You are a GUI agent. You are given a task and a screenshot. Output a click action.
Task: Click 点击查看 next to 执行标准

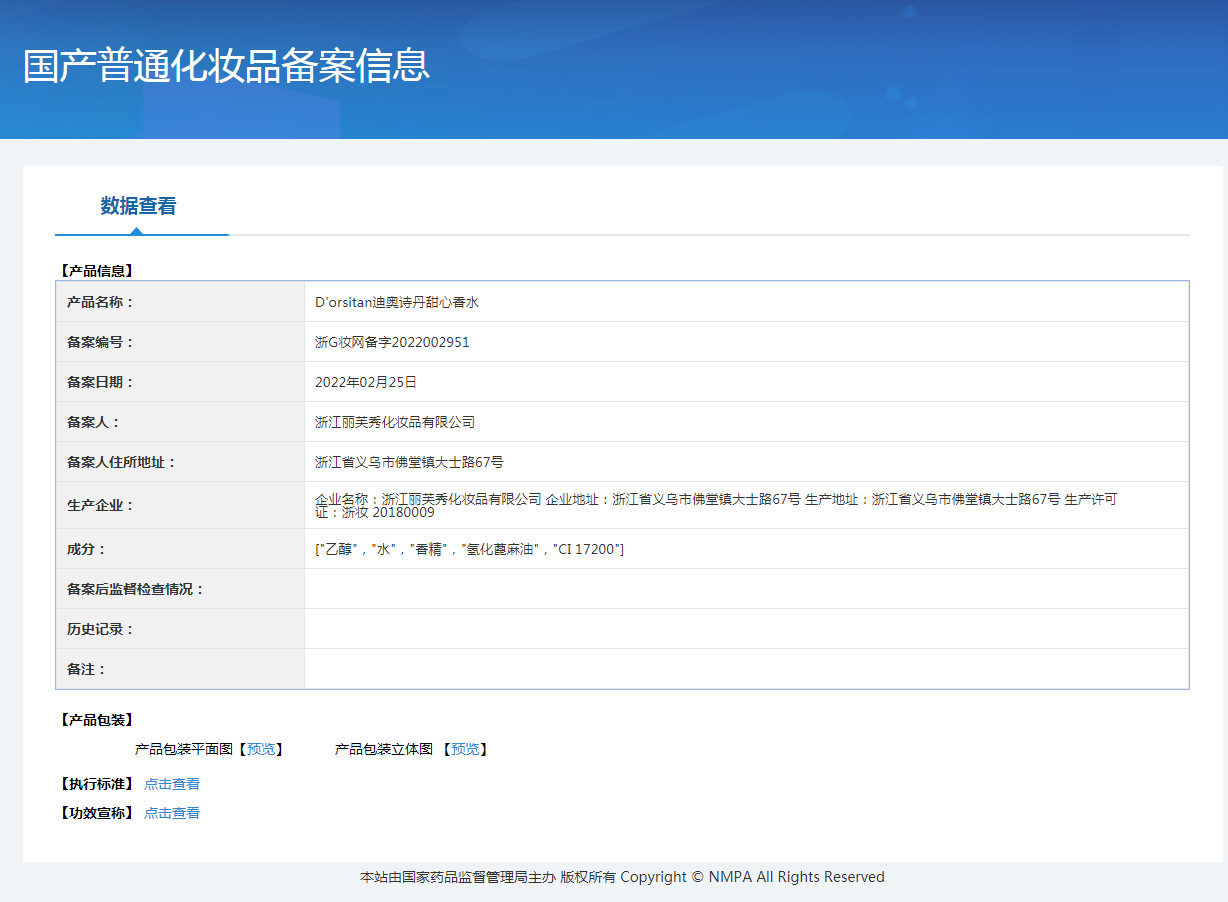[x=172, y=784]
